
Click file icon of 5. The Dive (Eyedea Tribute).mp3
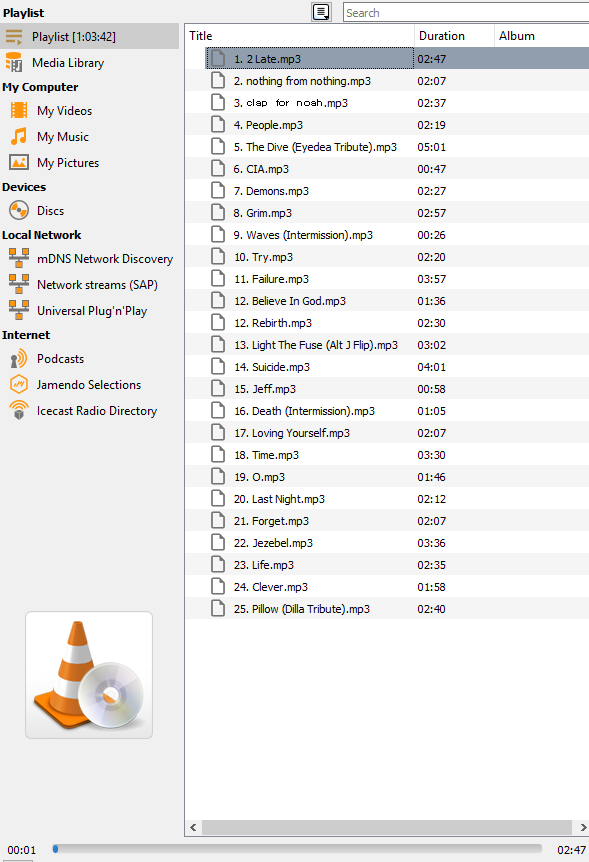(x=218, y=146)
